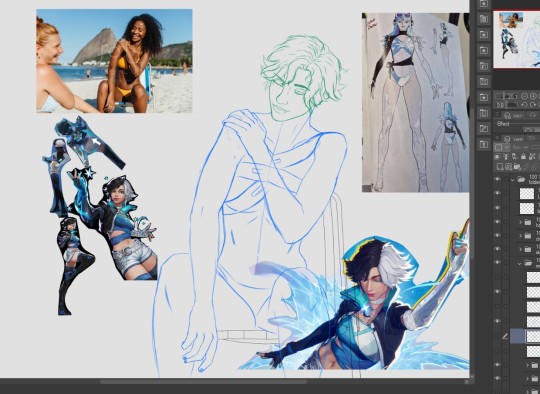Image resolution: width=540 pixels, height=394 pixels.
Task: Expand the first collapsed subfolder
Action: (x=520, y=222)
